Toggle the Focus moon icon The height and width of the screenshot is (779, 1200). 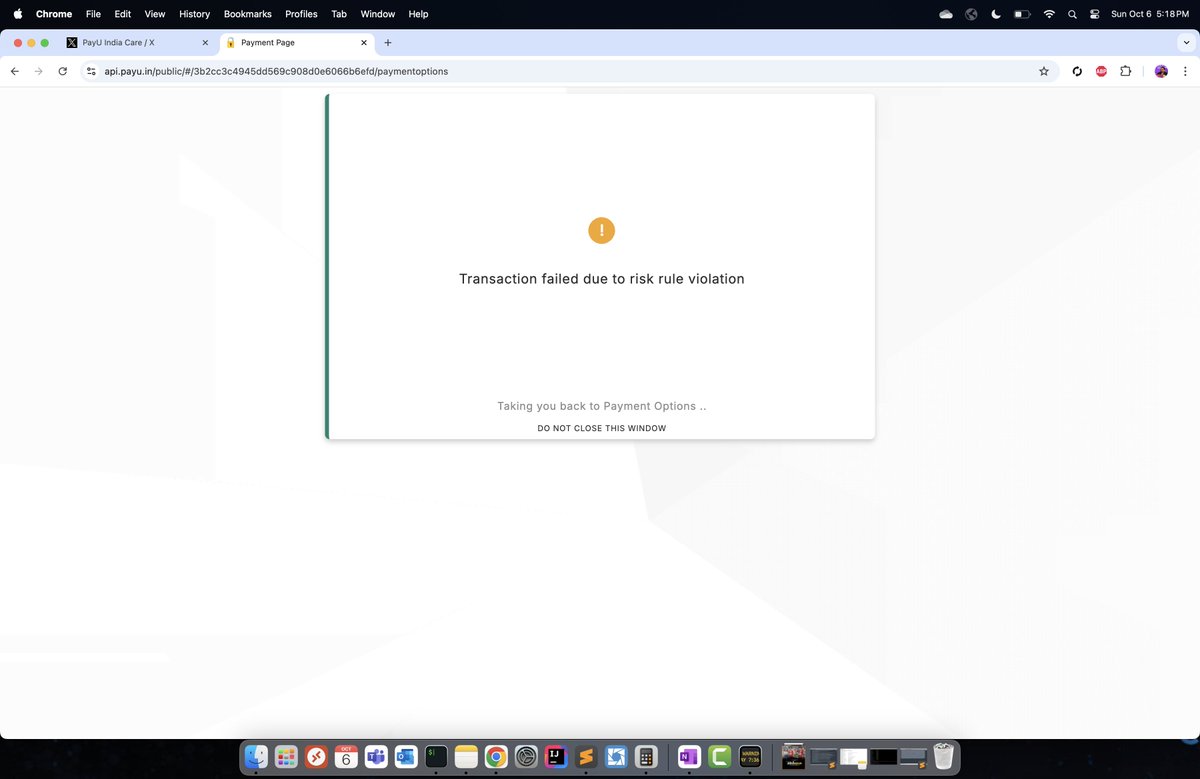pos(996,14)
